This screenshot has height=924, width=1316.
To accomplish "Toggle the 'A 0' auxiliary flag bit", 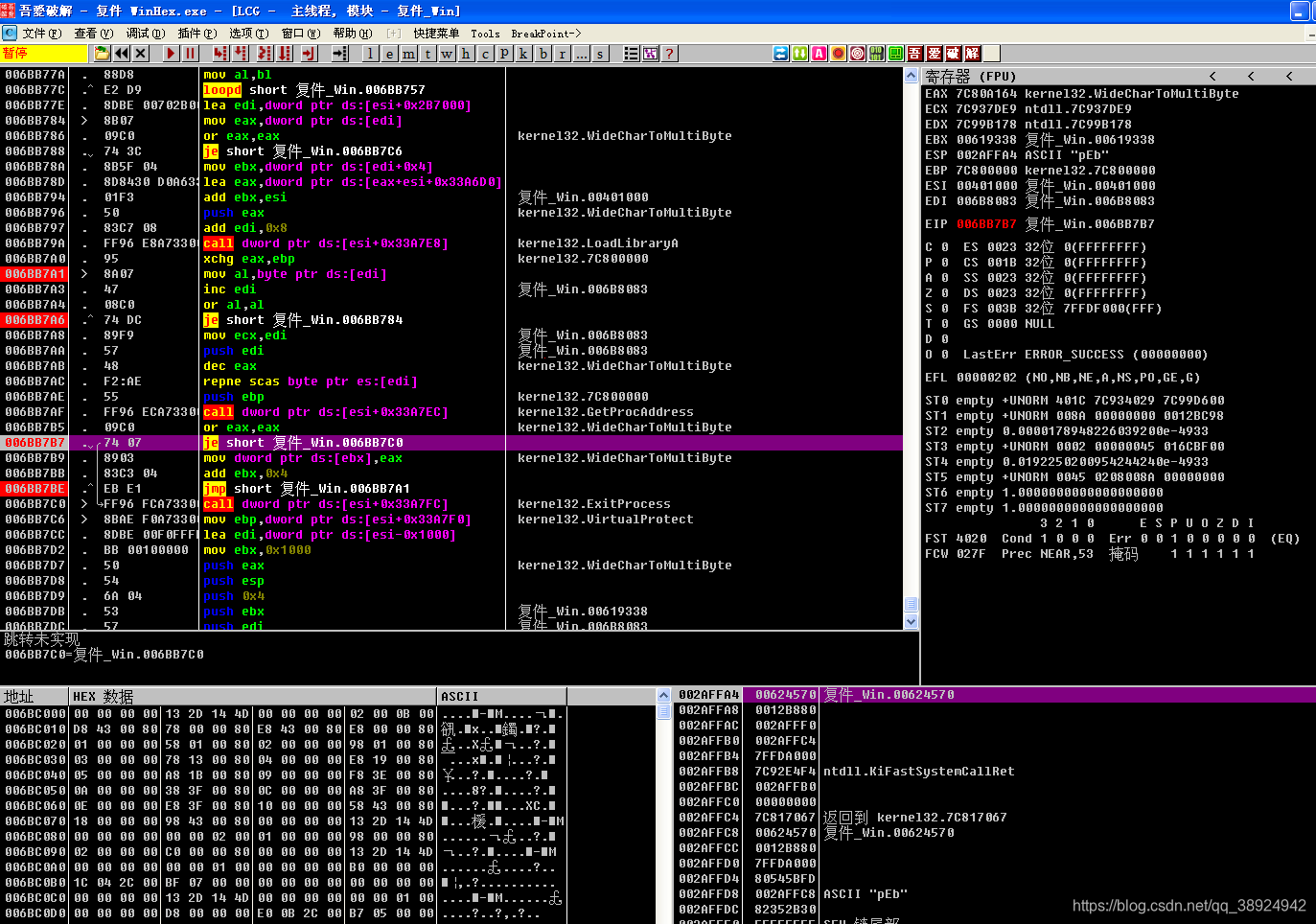I will pos(936,278).
